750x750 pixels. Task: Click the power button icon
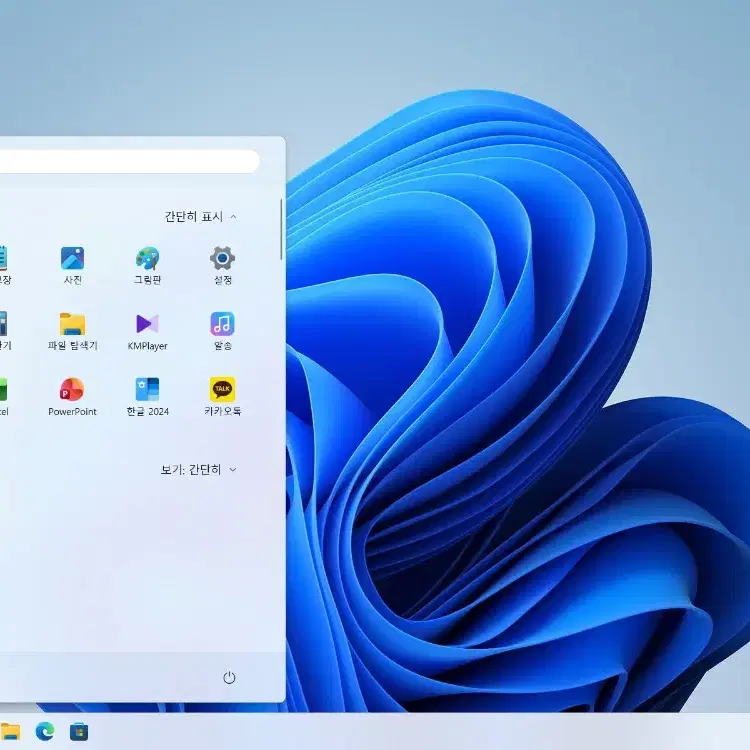click(229, 677)
